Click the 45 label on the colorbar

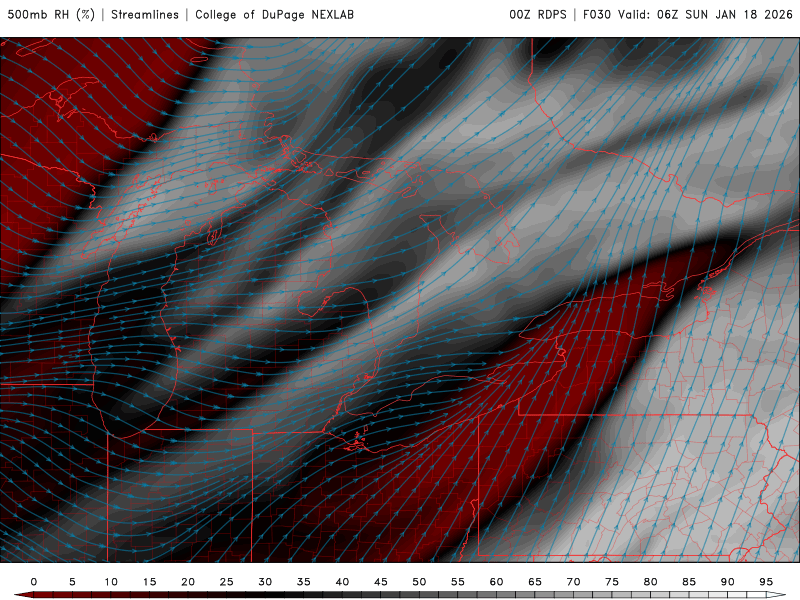(380, 582)
